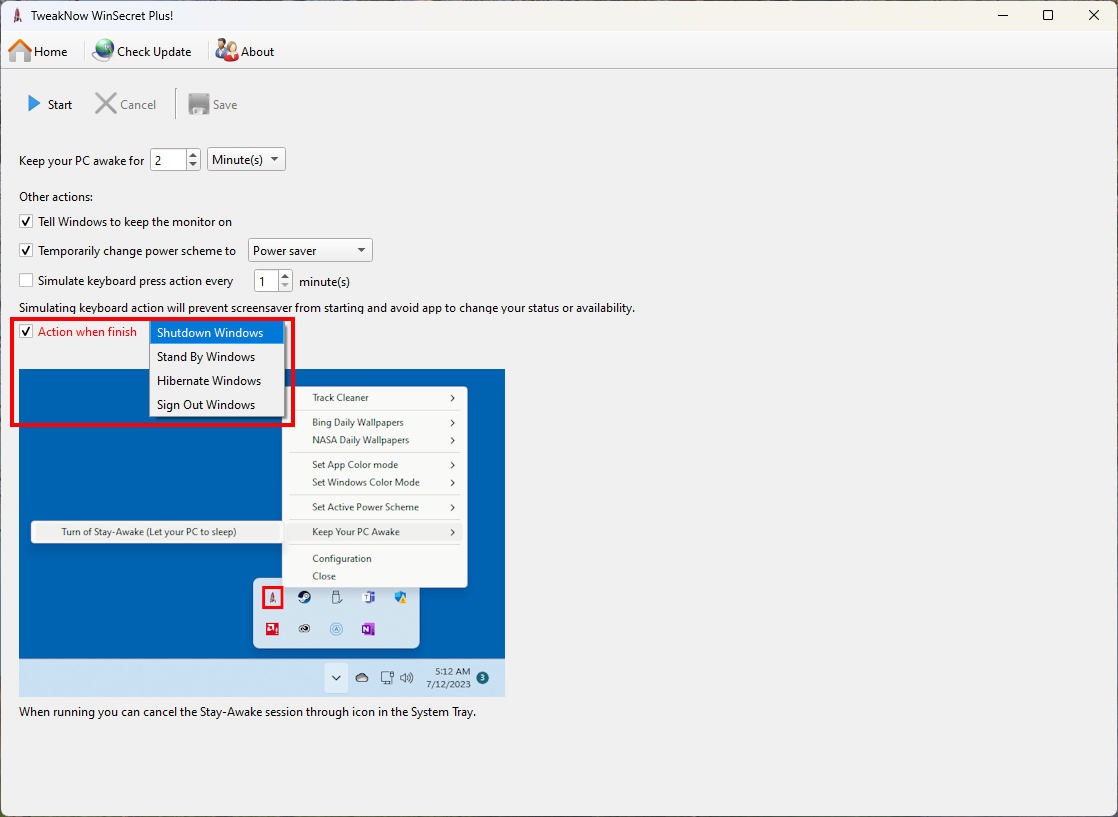This screenshot has width=1118, height=817.
Task: Click Track Cleaner in the illustration menu
Action: pos(340,398)
